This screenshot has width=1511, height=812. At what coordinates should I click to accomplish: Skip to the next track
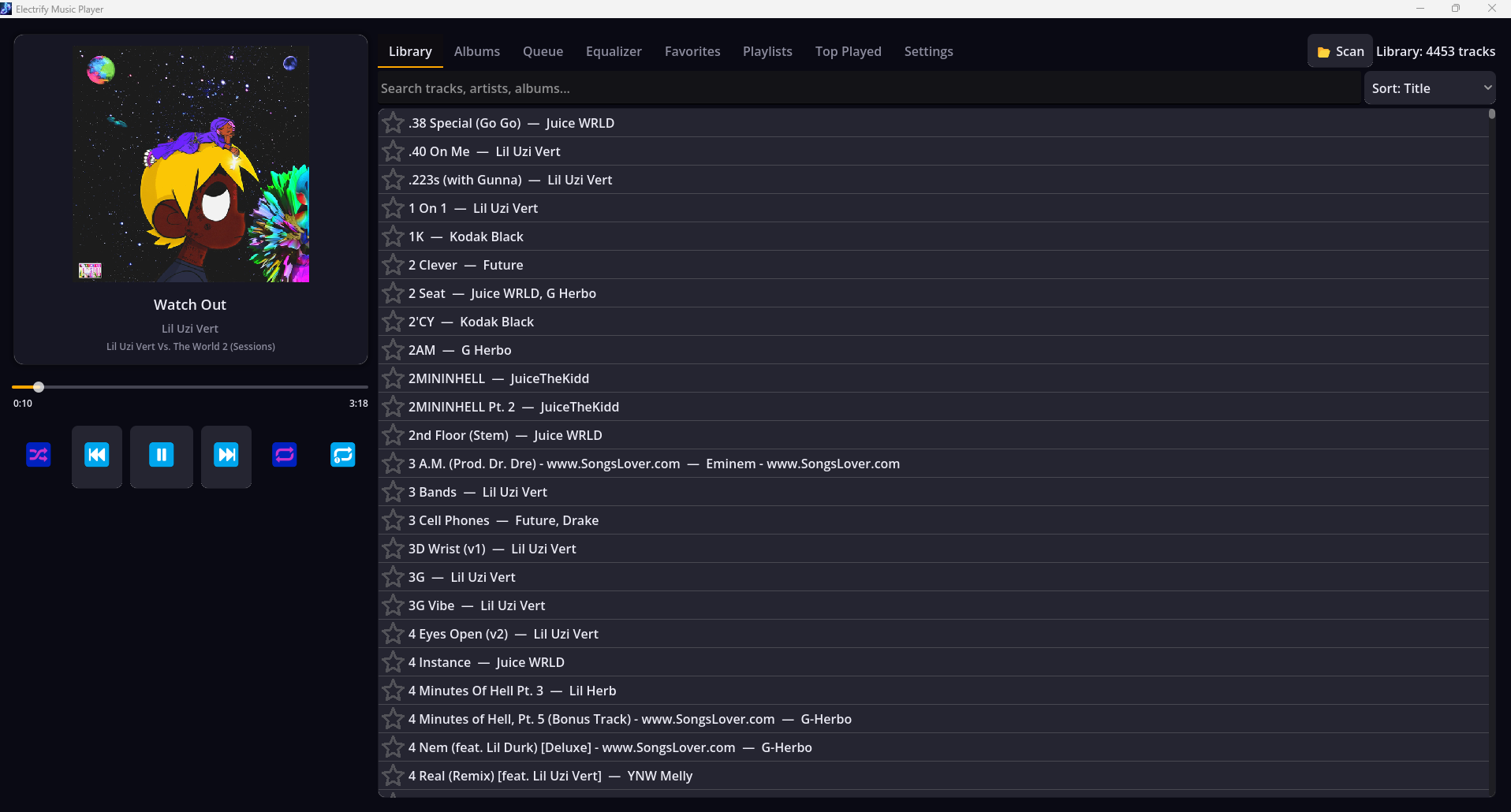226,456
